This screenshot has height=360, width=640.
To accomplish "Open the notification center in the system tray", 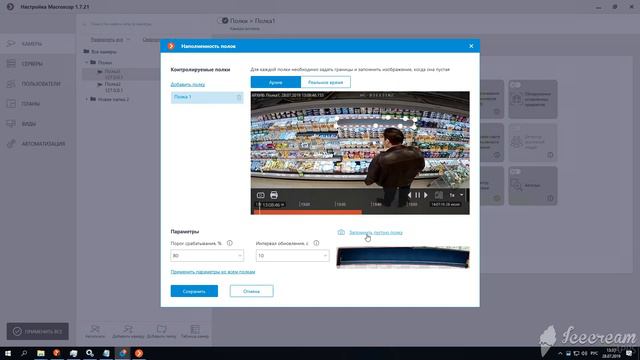I will [629, 353].
